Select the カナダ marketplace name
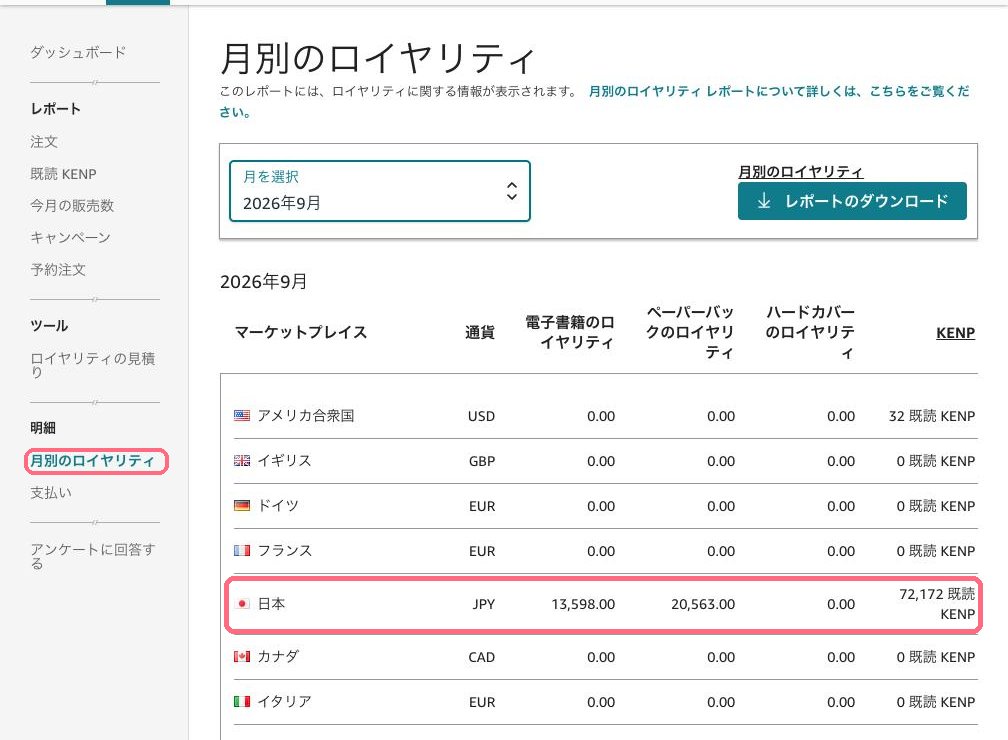The image size is (1008, 740). (x=278, y=657)
